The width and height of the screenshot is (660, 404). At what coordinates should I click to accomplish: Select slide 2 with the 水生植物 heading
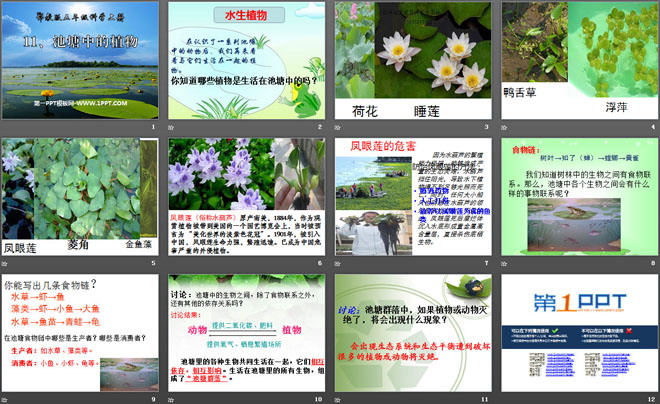(x=247, y=61)
